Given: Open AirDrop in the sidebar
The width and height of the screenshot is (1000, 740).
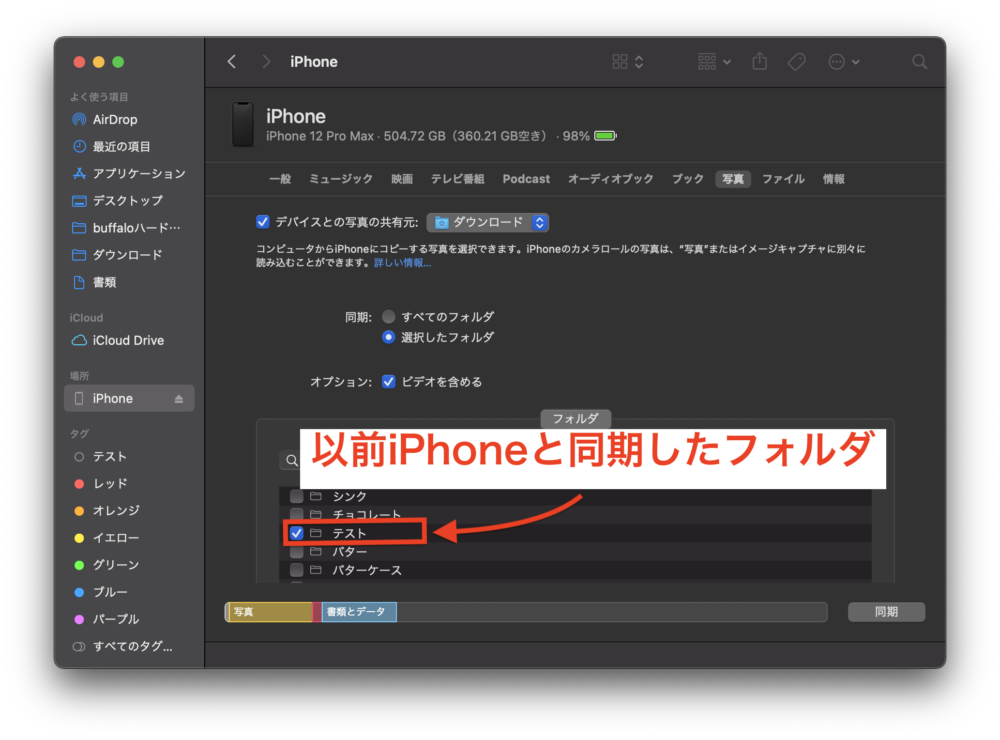Looking at the screenshot, I should click(x=115, y=119).
